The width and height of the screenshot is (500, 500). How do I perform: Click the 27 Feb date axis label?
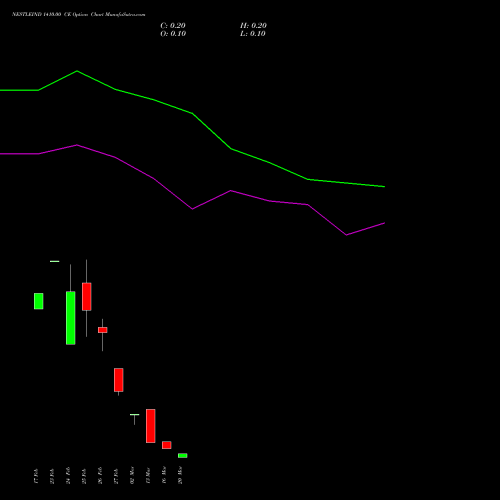(x=116, y=476)
